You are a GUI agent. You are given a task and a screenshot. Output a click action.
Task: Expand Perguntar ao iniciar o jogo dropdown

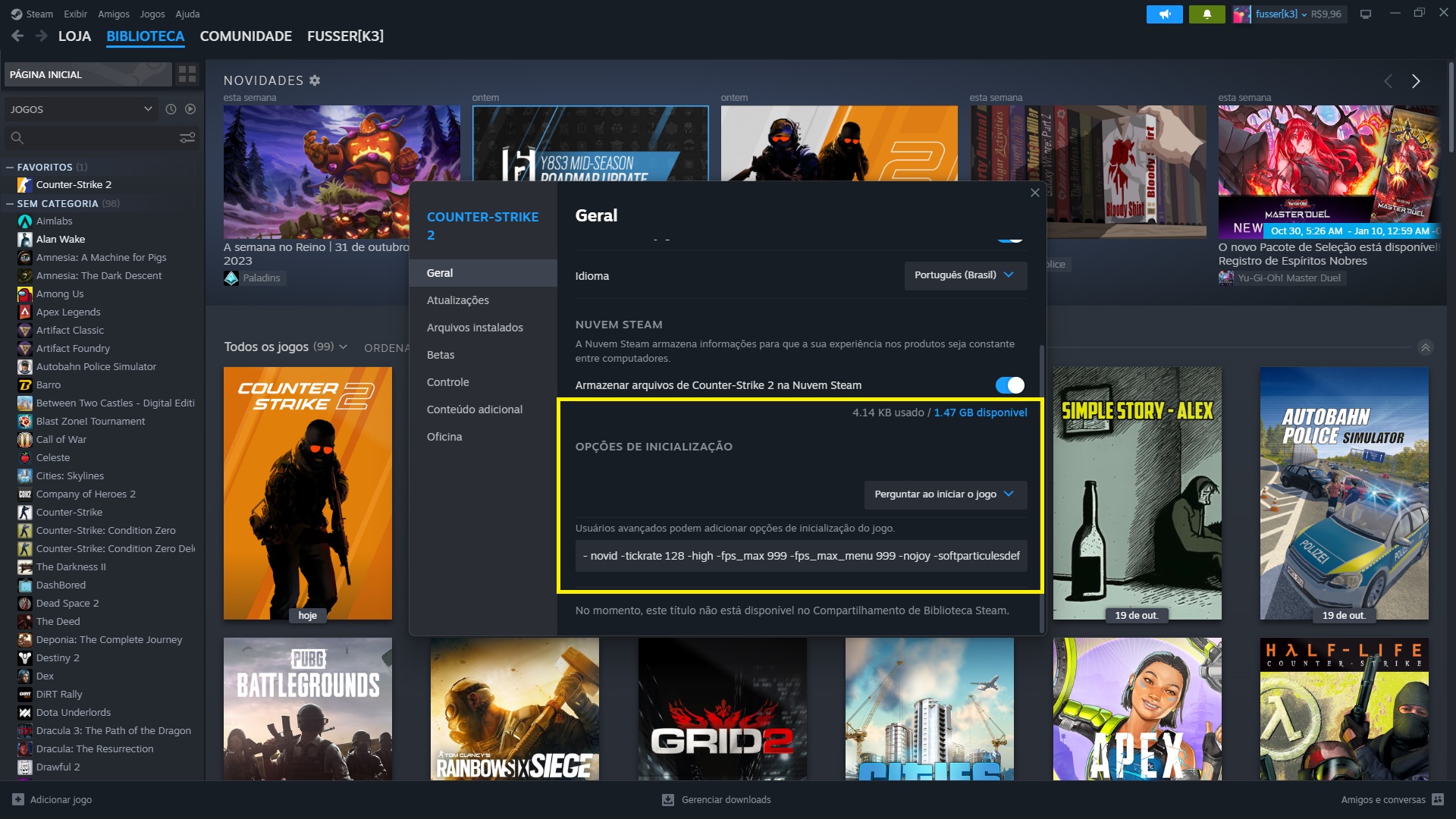coord(943,493)
